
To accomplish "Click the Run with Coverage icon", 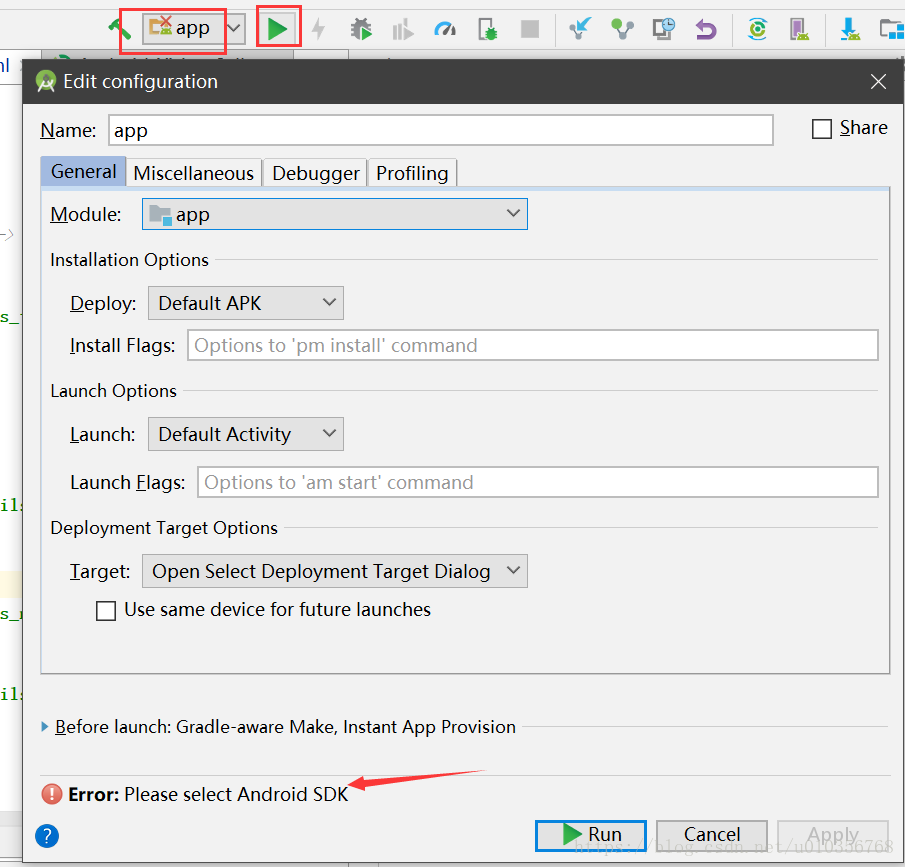I will 403,28.
